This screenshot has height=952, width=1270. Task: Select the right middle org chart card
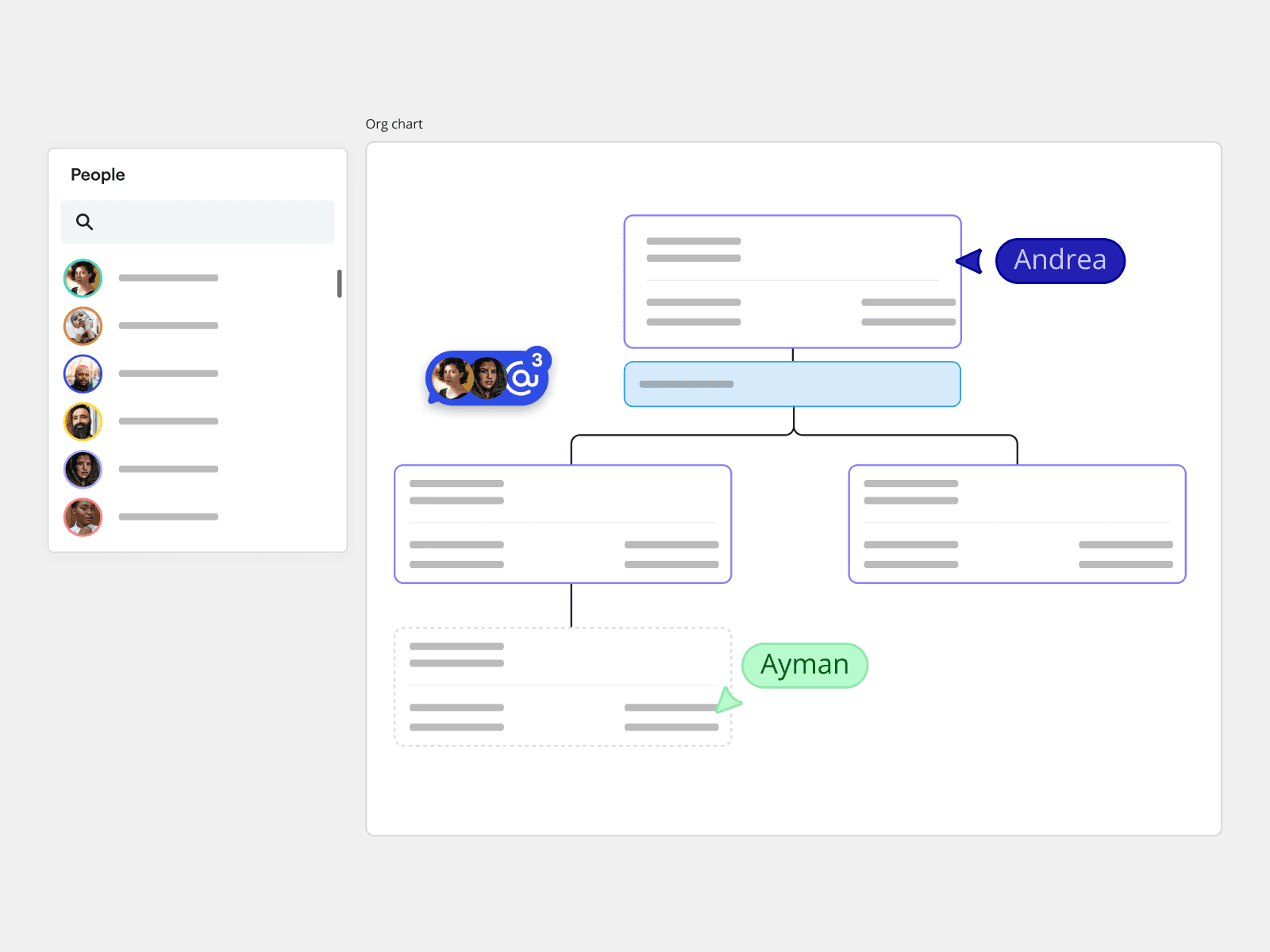1017,524
